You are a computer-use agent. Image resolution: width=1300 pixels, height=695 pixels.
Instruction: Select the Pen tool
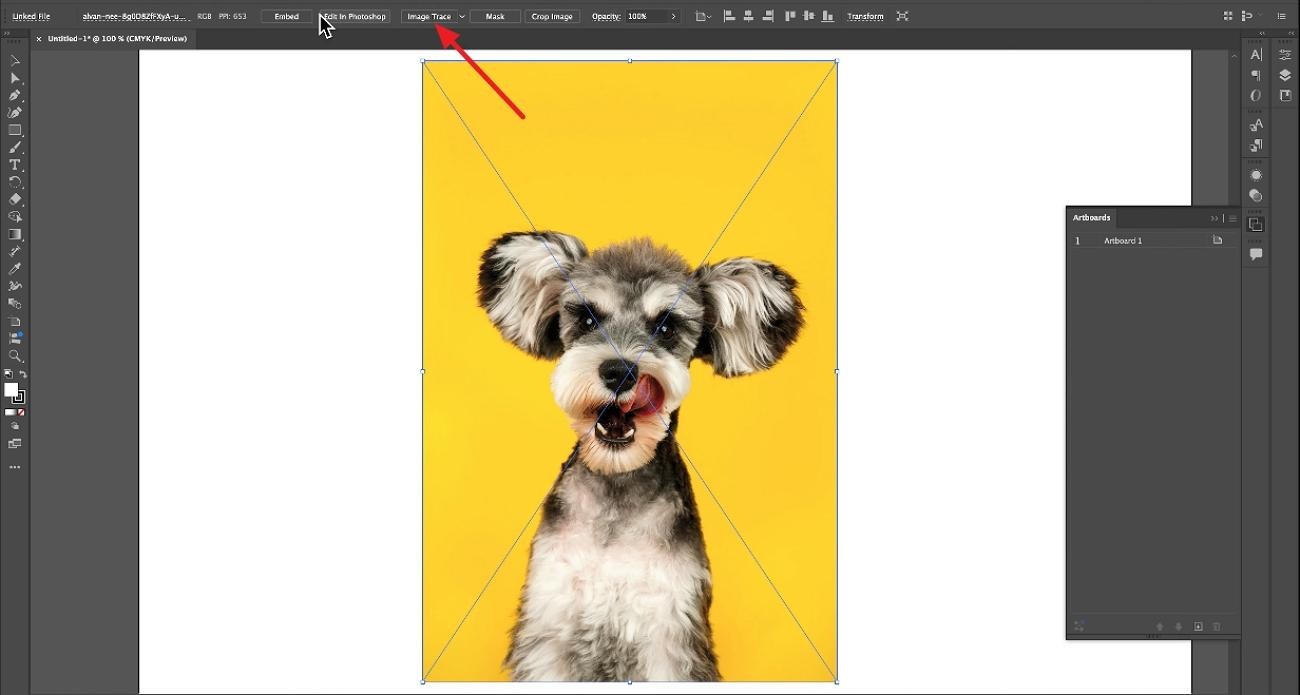[14, 96]
